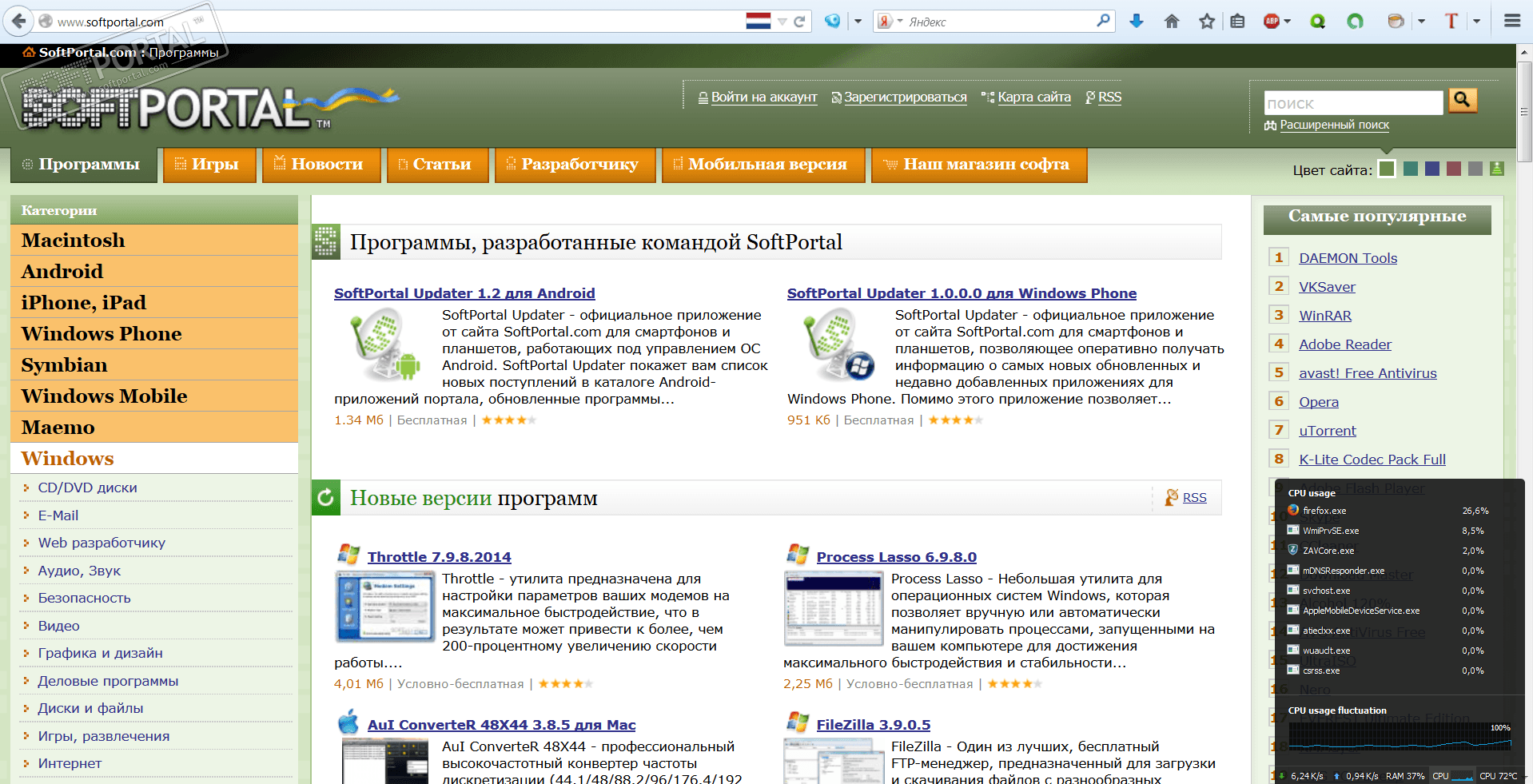Open SoftPortal Updater 1.2 для Android link
This screenshot has width=1533, height=784.
[464, 293]
